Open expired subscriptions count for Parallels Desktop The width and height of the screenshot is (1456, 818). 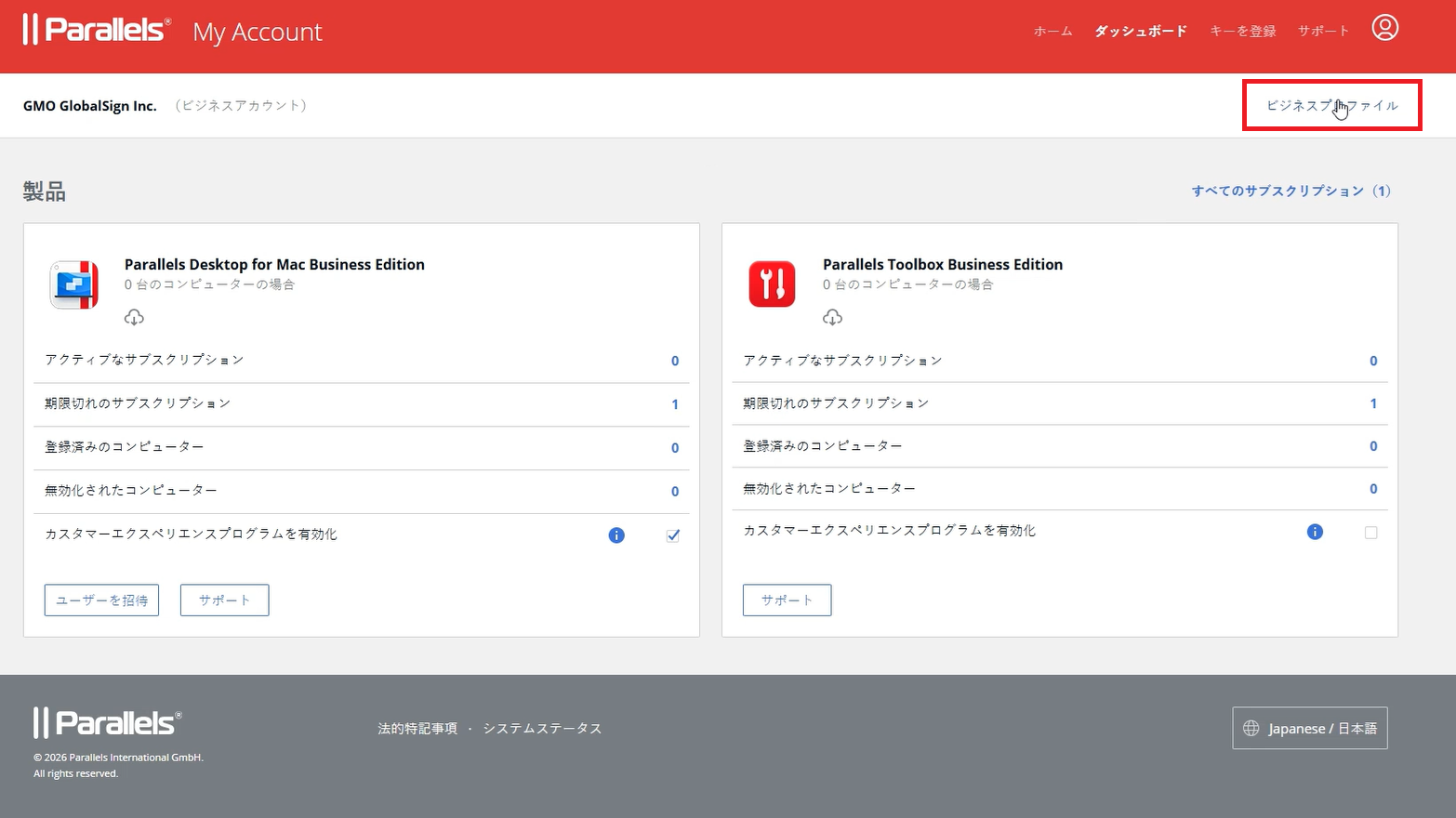[675, 404]
